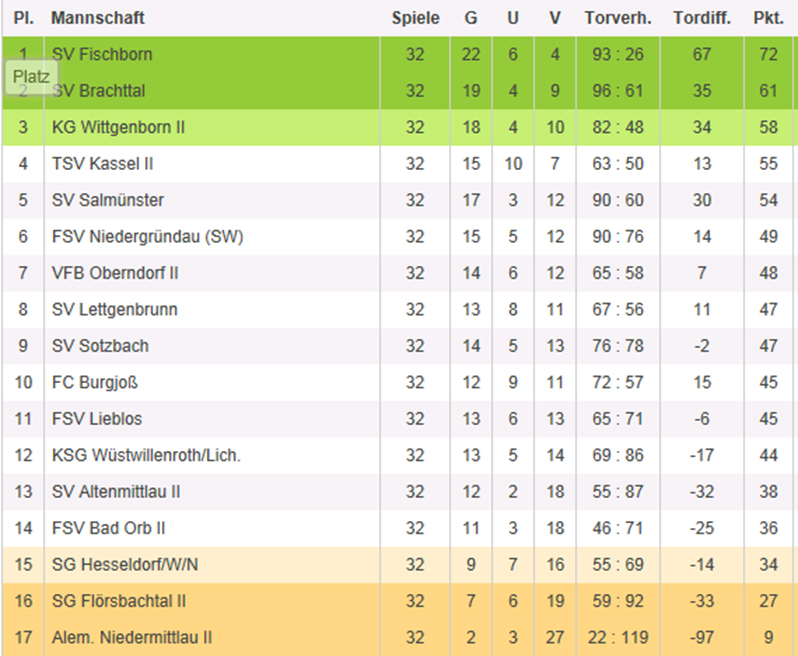This screenshot has width=798, height=656.
Task: Sort standings by Pkt. header
Action: (x=768, y=18)
